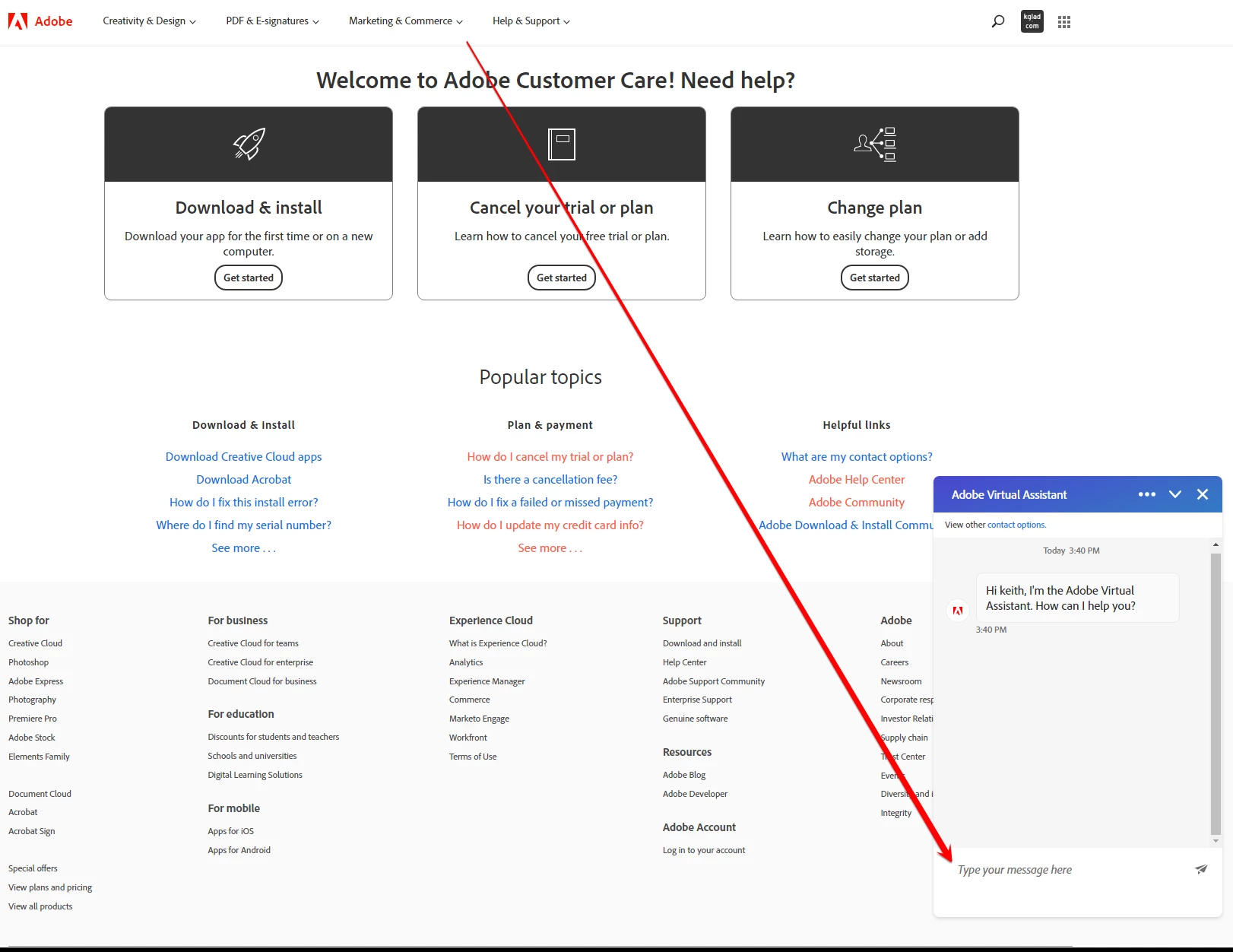Open the Adobe Help Center link

click(x=857, y=480)
